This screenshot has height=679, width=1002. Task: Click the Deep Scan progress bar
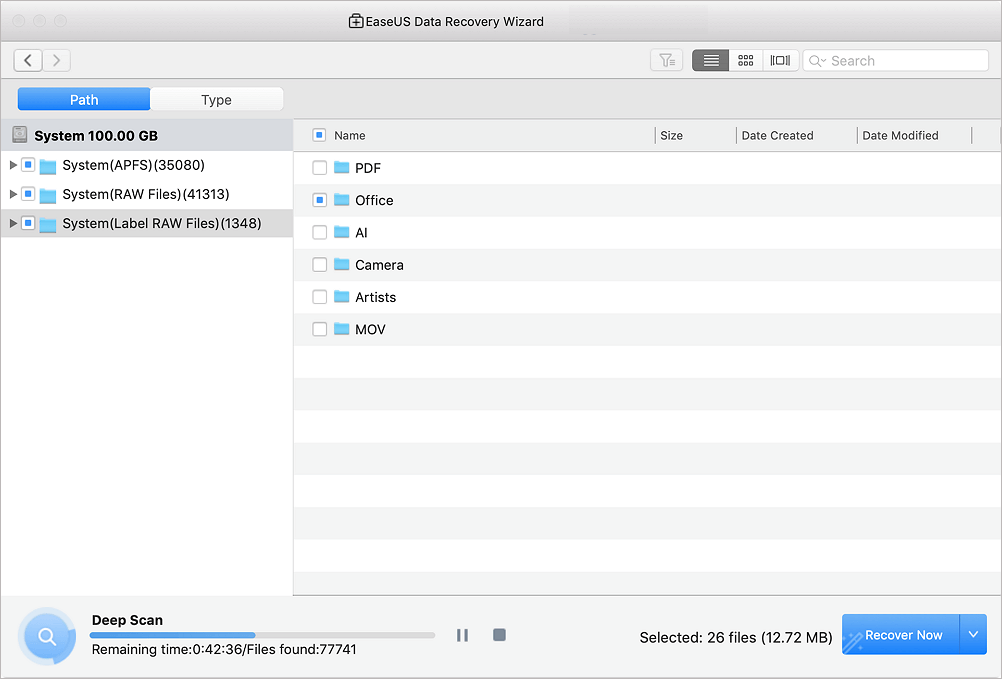[x=262, y=635]
